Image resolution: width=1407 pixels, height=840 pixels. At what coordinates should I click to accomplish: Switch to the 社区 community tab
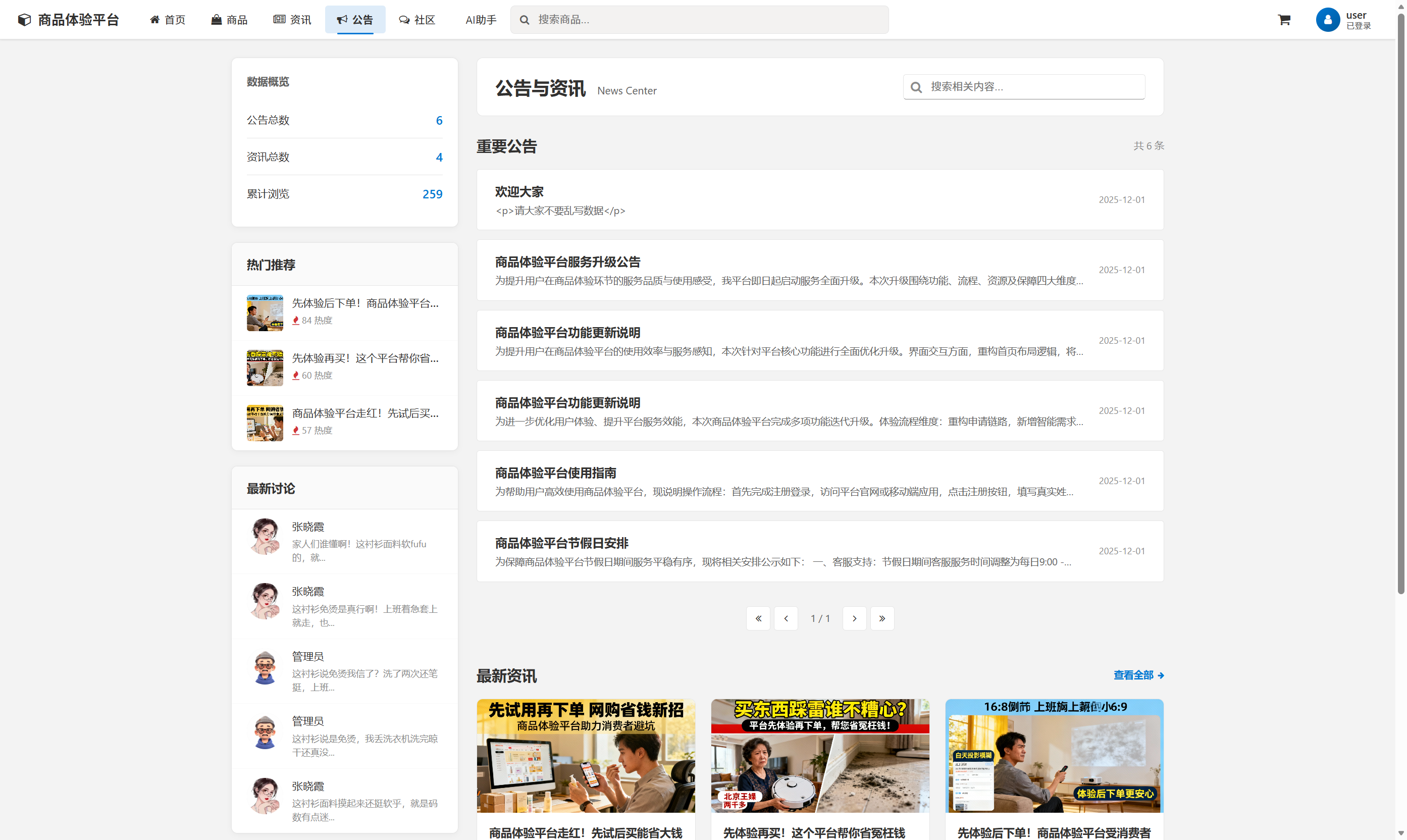click(x=416, y=19)
